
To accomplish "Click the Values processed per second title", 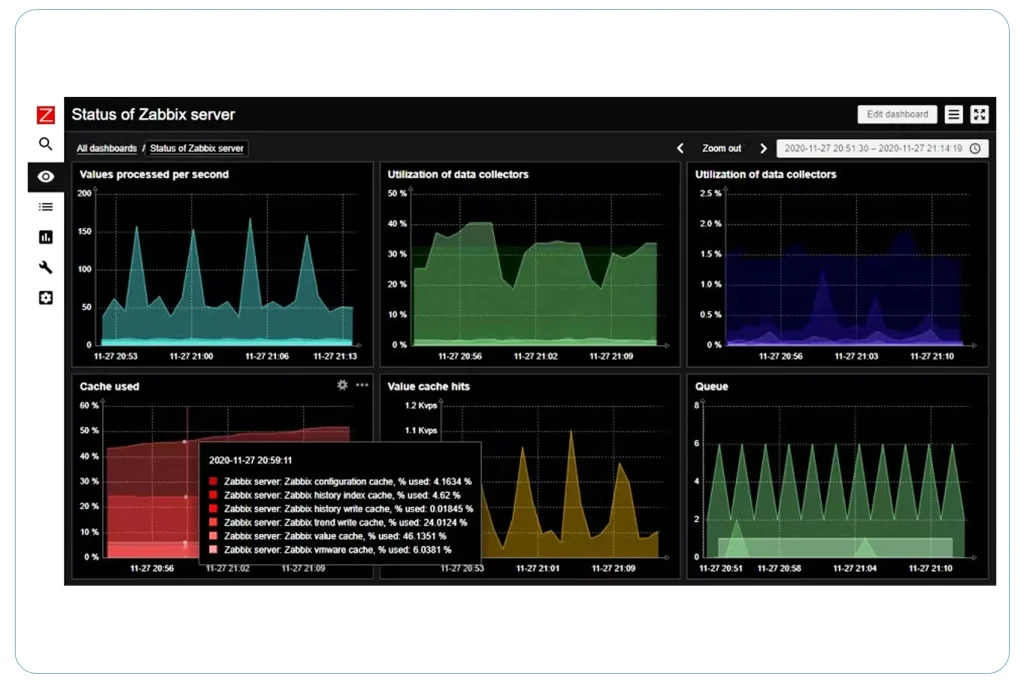I will (x=154, y=174).
